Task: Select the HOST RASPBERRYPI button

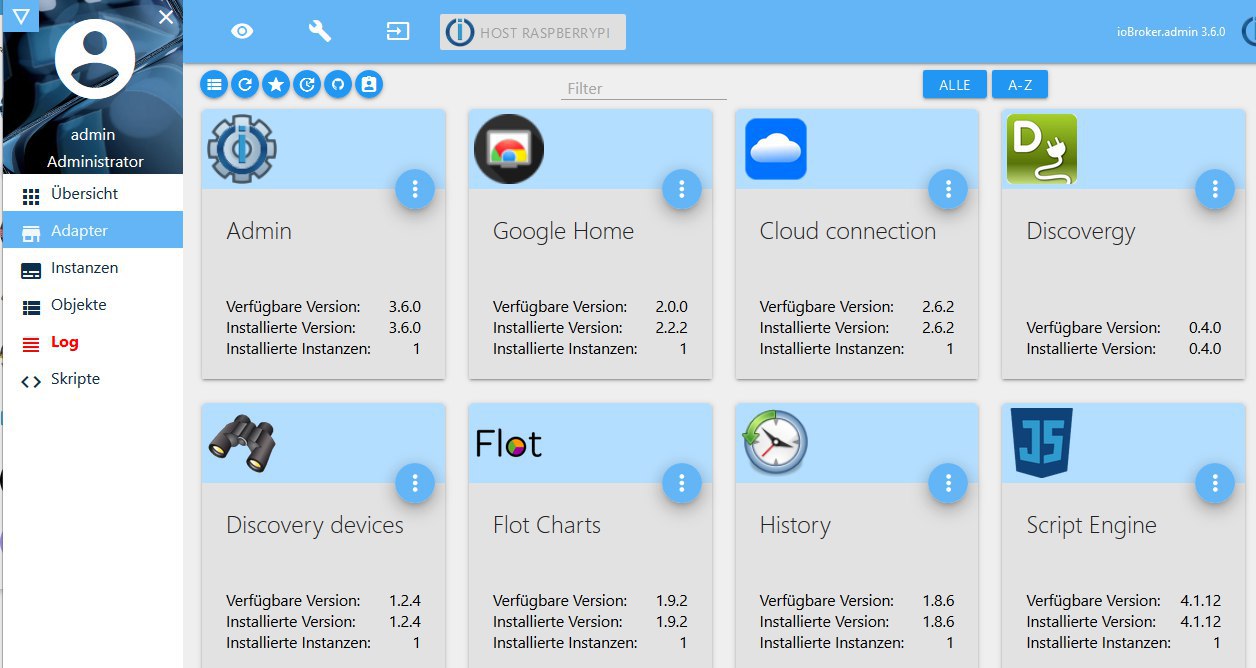Action: 533,32
